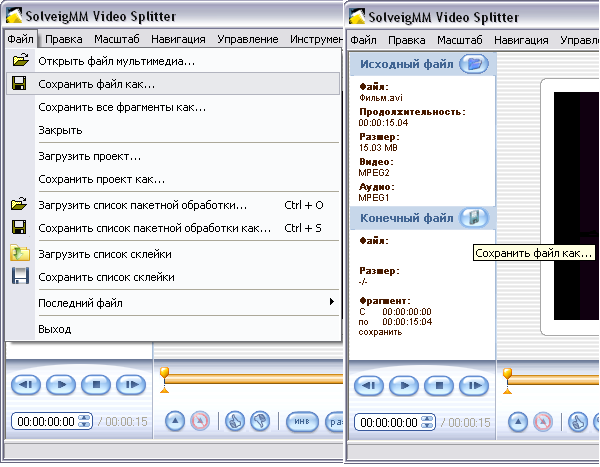Click floppy icon beside Сохранить список пакетной обработки
600x467 pixels.
[x=19, y=227]
